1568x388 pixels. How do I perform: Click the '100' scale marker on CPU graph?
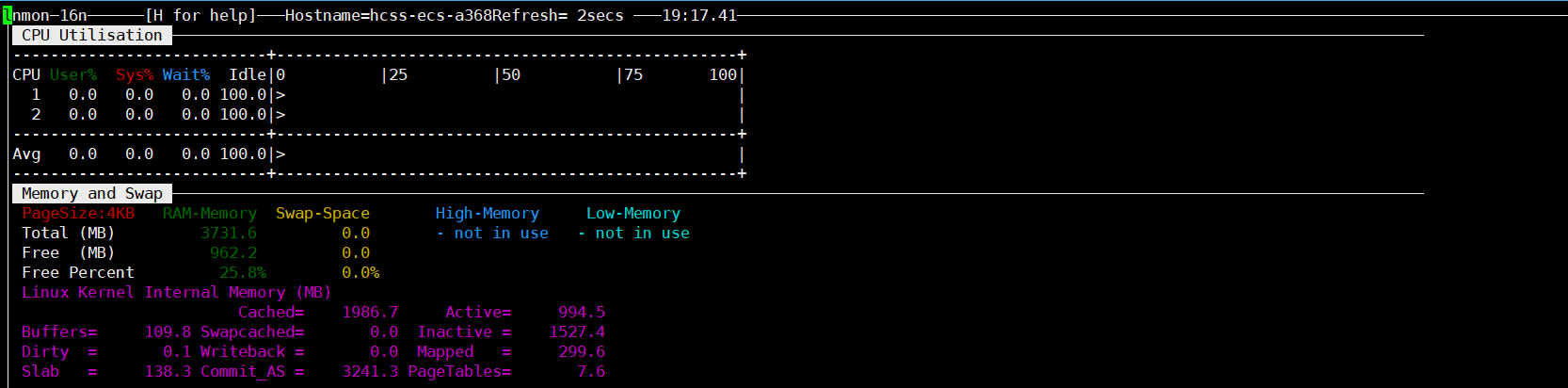pyautogui.click(x=723, y=75)
